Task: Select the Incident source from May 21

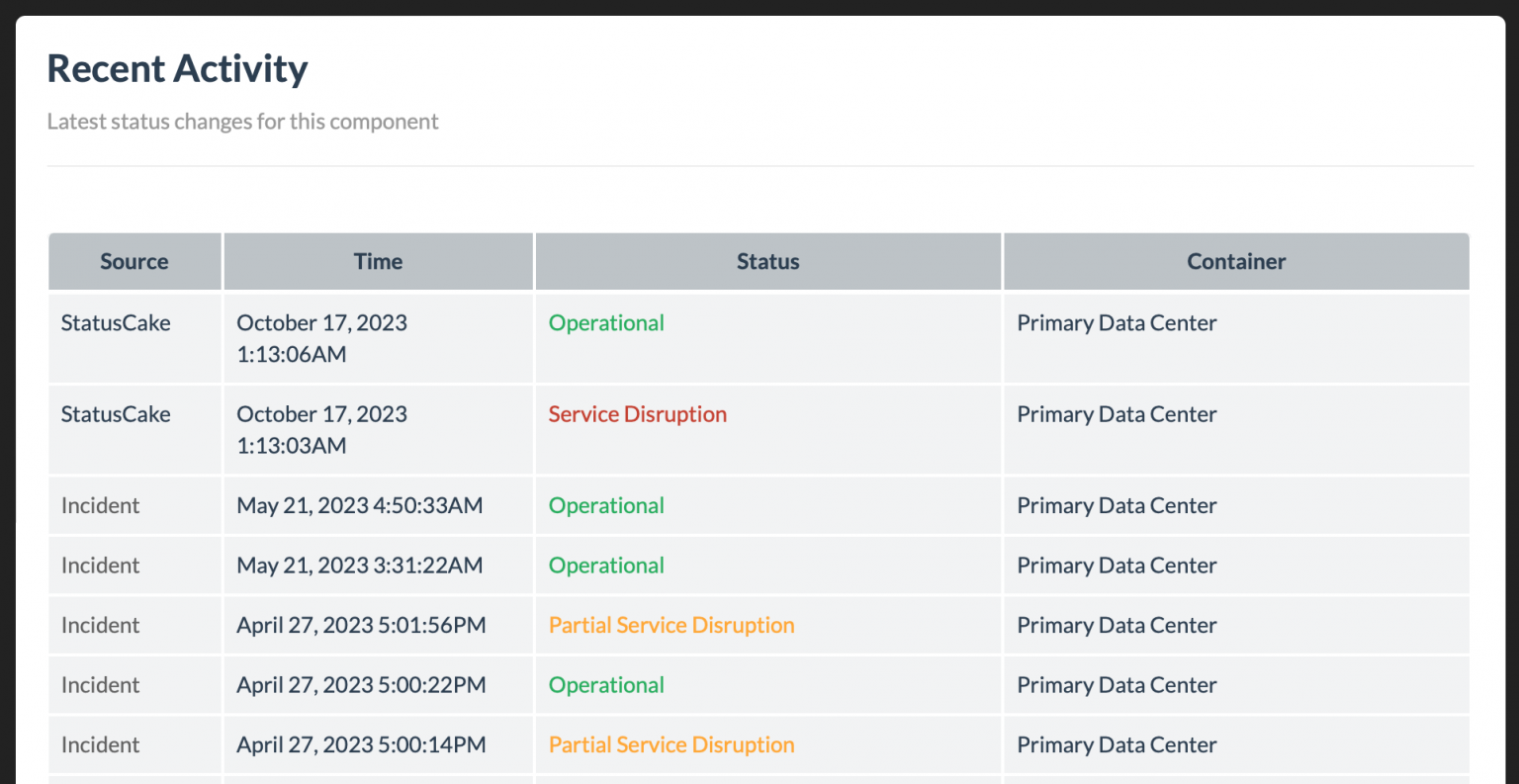Action: coord(100,505)
